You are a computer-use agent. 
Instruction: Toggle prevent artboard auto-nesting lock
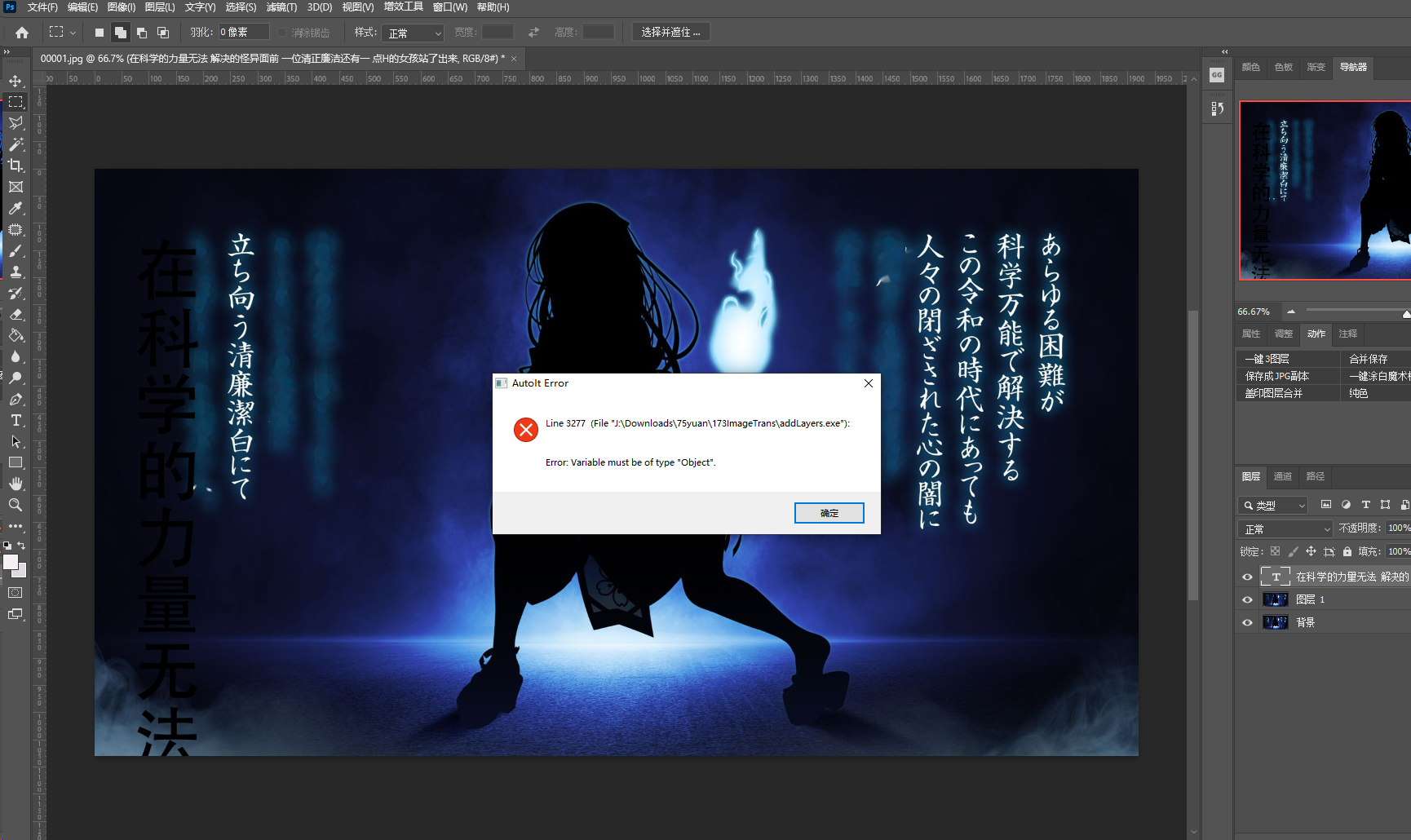pyautogui.click(x=1329, y=551)
